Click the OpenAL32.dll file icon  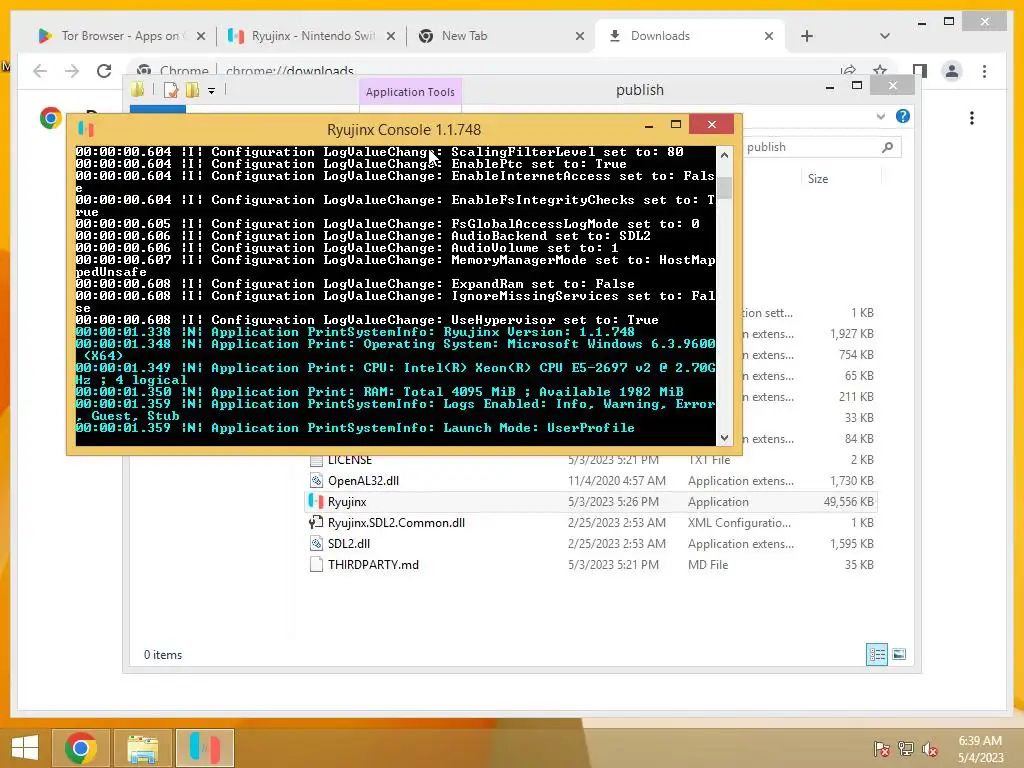point(316,481)
